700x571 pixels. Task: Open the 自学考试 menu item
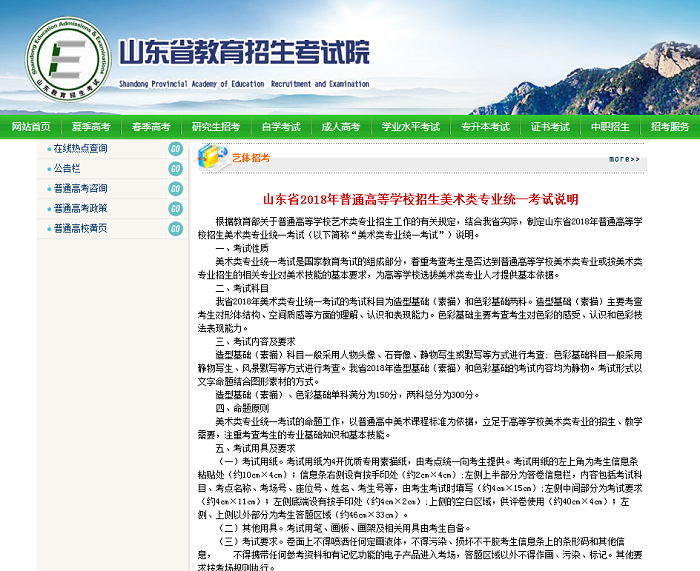(x=281, y=127)
